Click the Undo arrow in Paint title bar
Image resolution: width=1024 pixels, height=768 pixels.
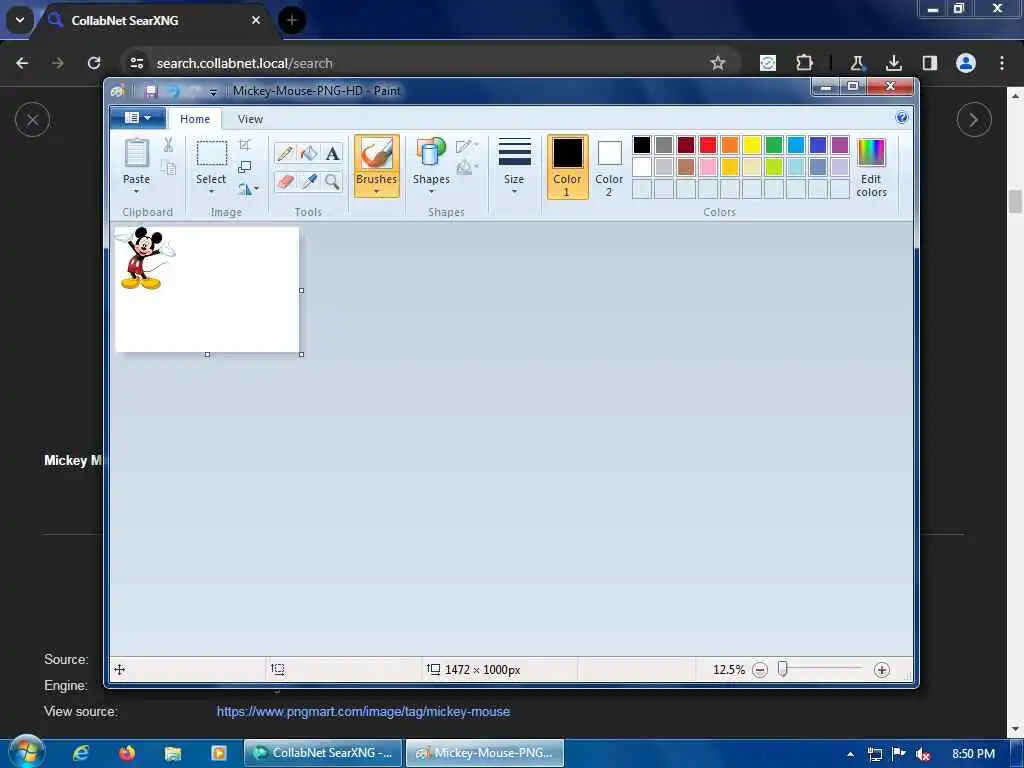pos(173,91)
